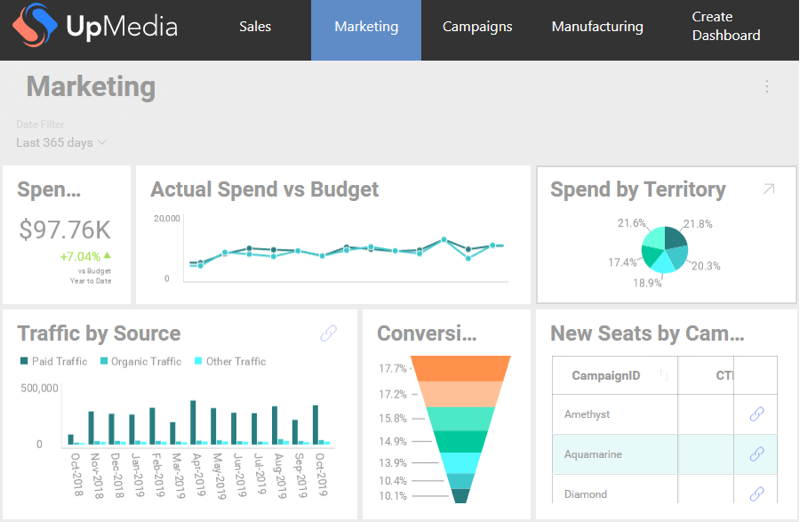Open the three-dot dashboard options menu
800x522 pixels.
[x=767, y=87]
